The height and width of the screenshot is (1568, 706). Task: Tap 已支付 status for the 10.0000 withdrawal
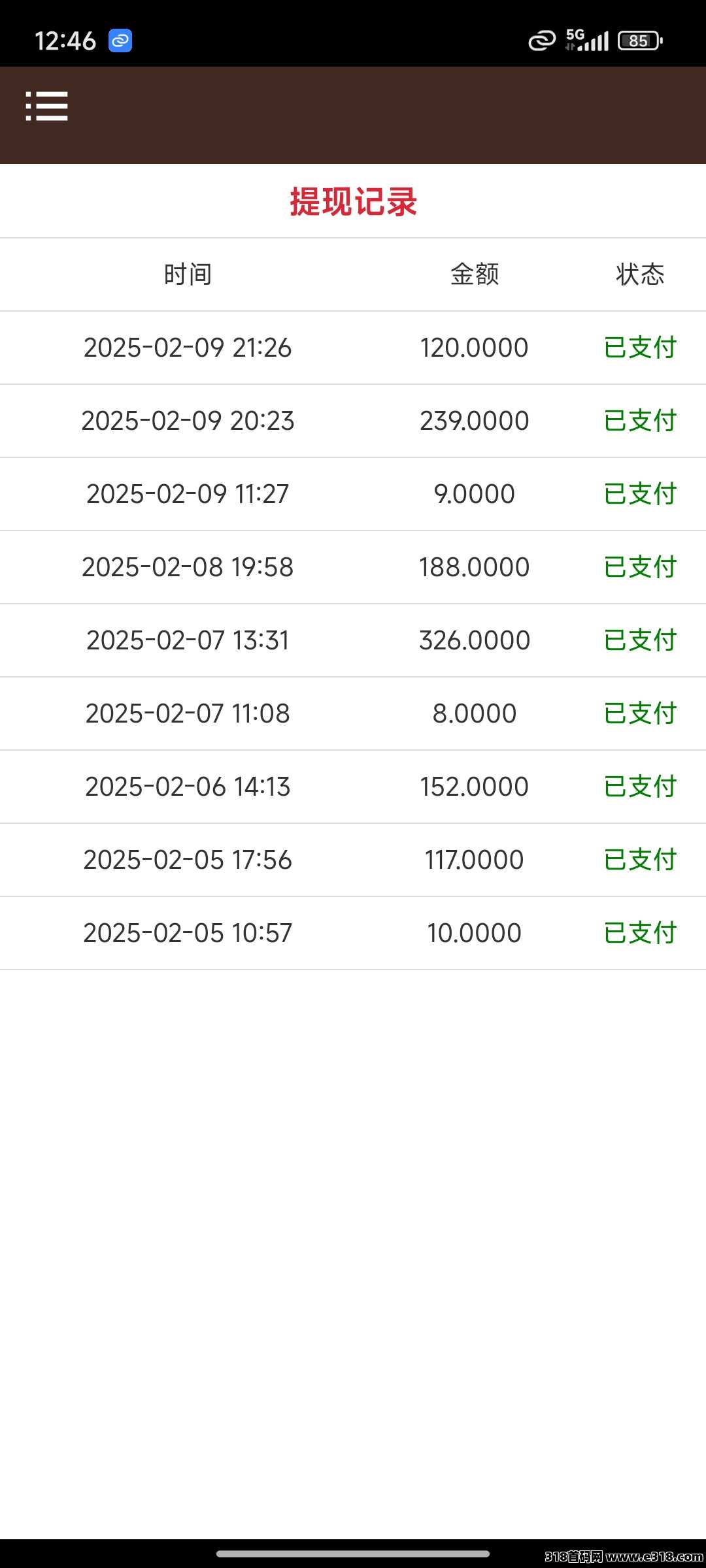(x=640, y=933)
